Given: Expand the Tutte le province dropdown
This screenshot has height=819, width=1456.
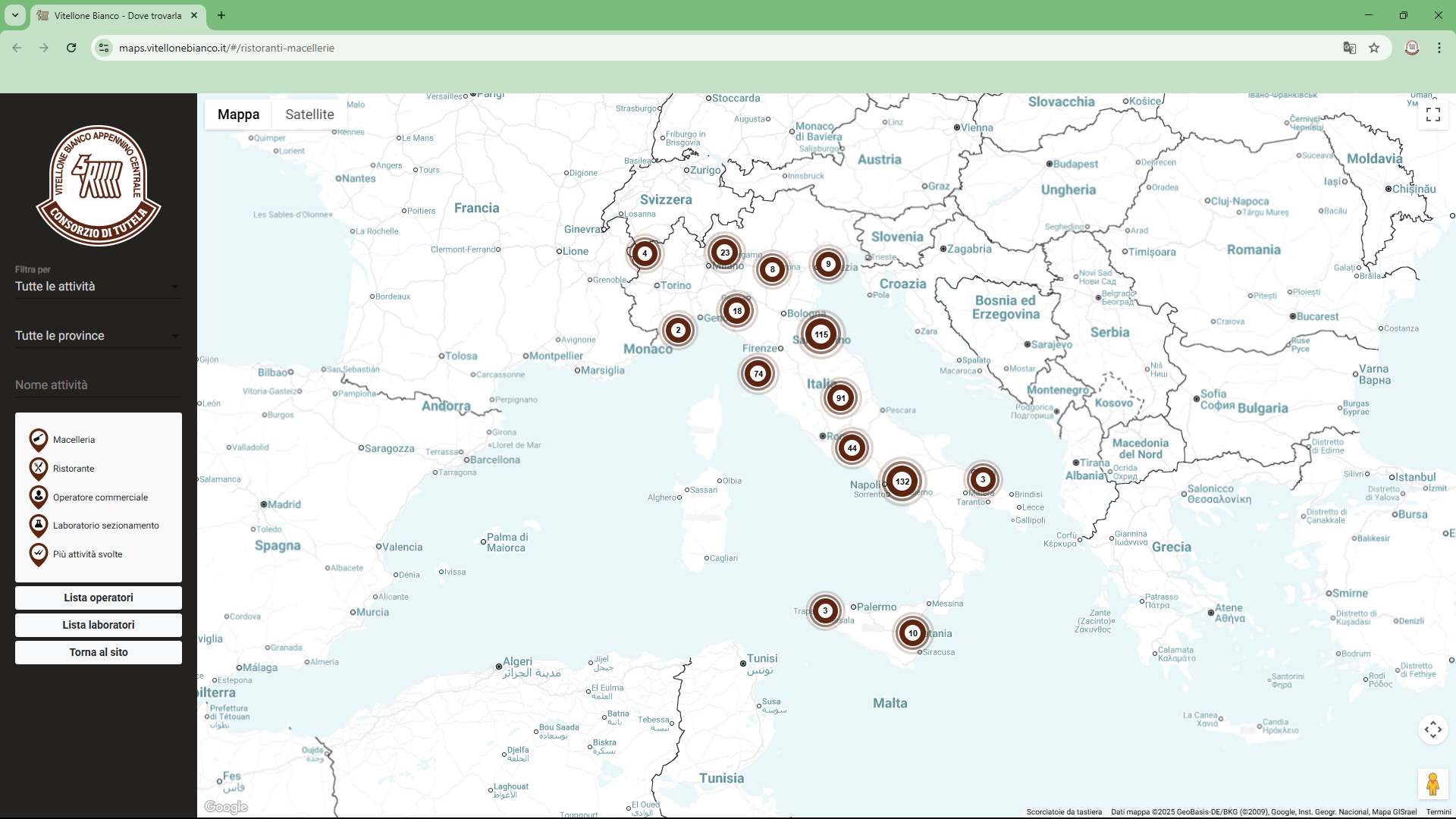Looking at the screenshot, I should 99,336.
